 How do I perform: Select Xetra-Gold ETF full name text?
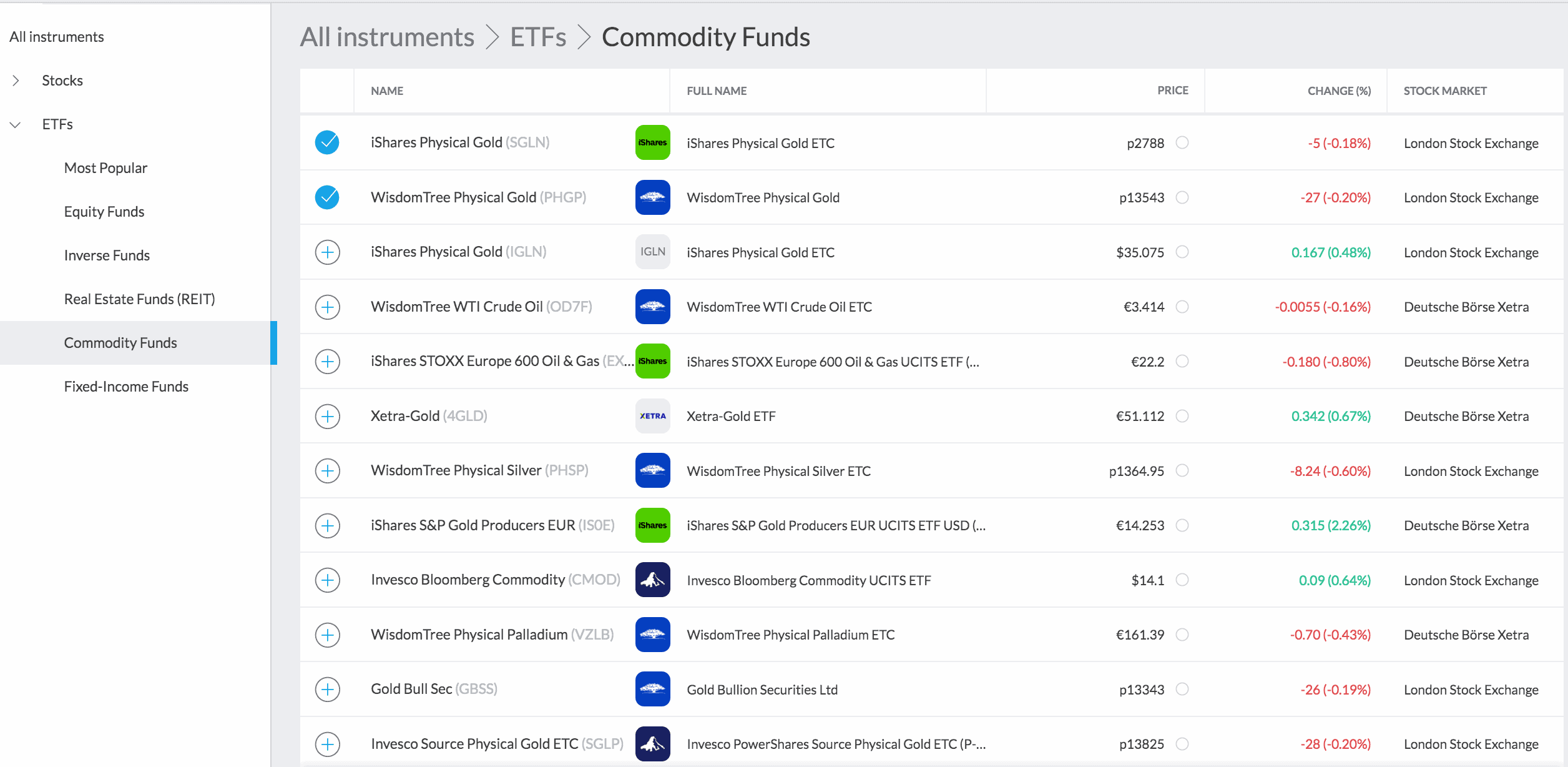[731, 416]
